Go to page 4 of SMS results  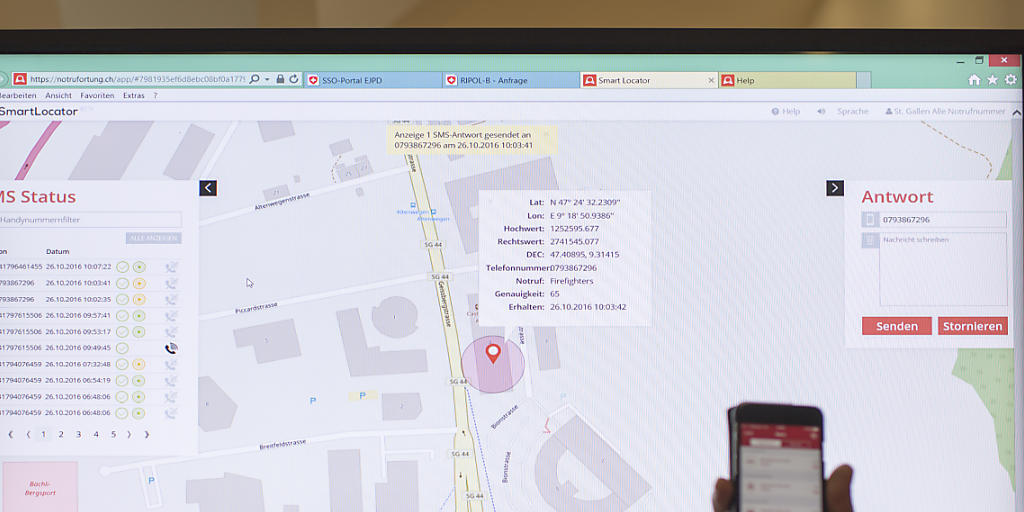(96, 434)
